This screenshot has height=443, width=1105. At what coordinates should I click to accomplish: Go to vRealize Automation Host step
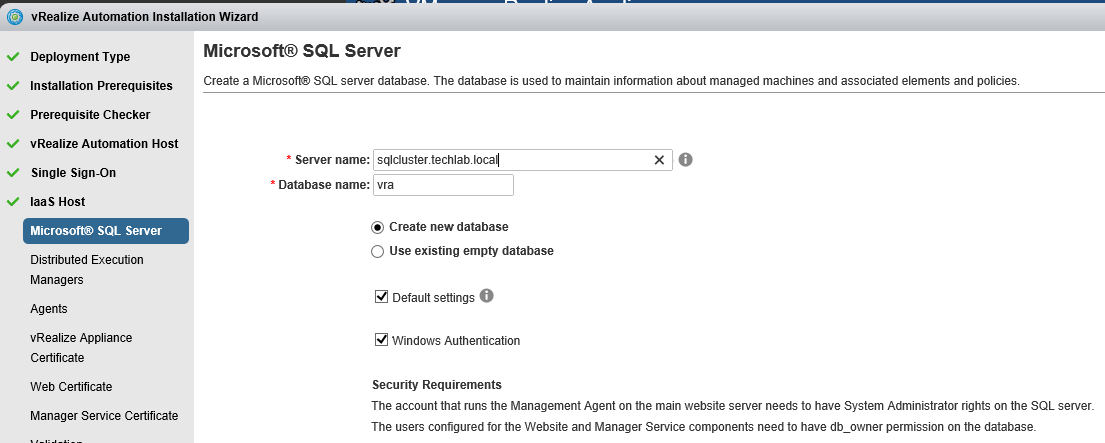(104, 143)
